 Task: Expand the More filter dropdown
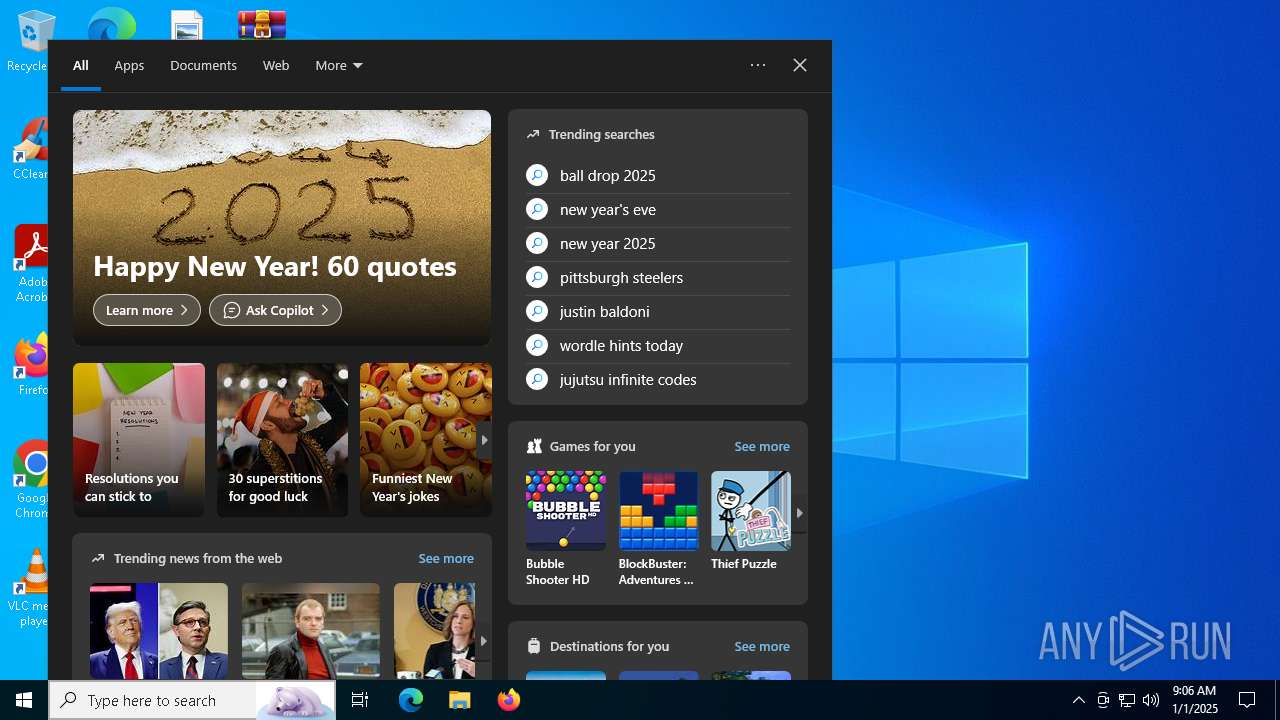tap(339, 65)
